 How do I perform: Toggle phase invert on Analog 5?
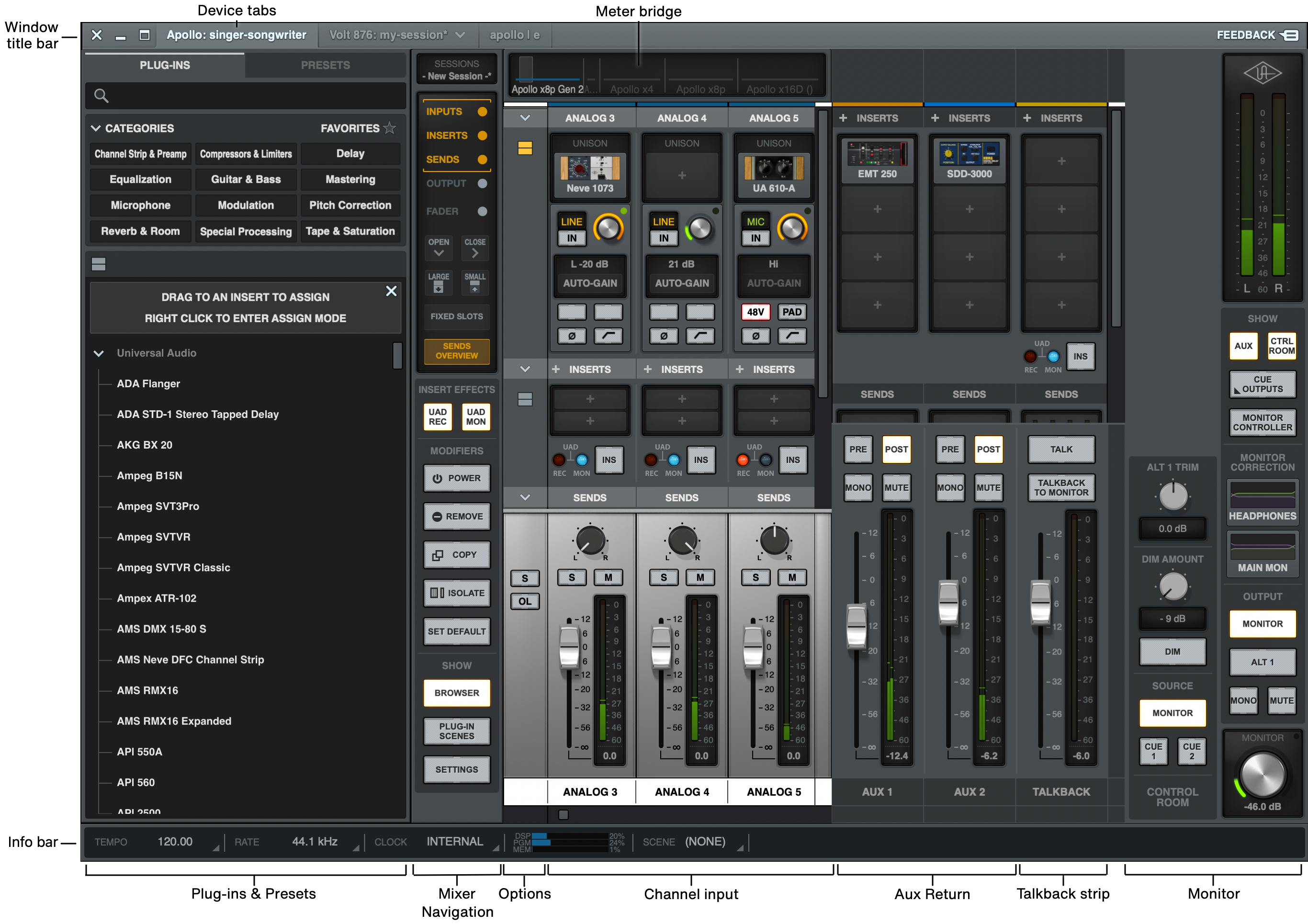tap(755, 336)
